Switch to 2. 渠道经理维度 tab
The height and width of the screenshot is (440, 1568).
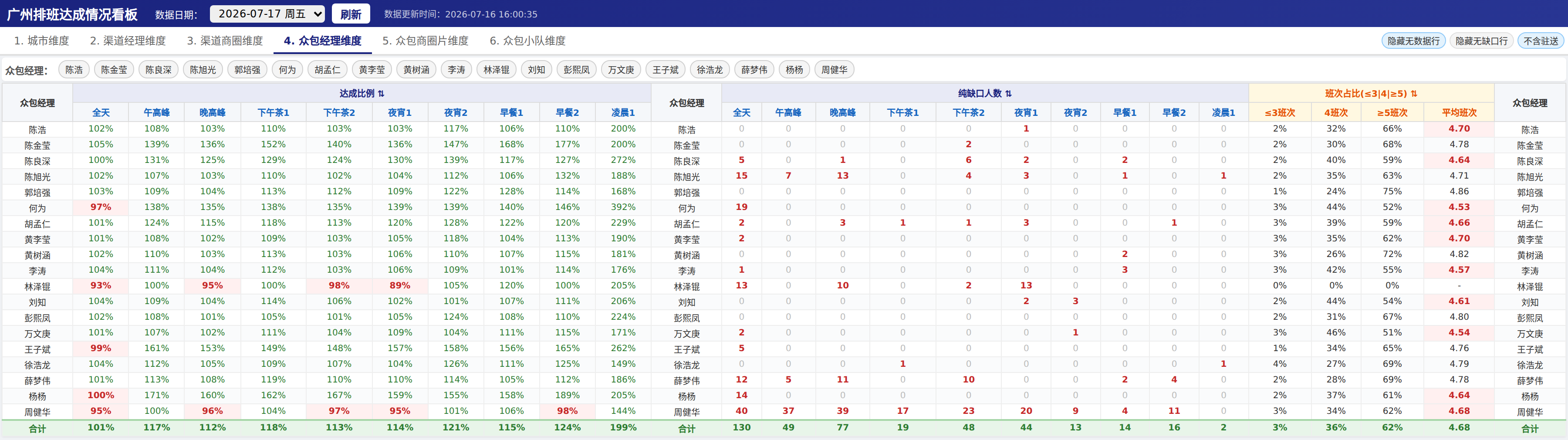point(128,41)
